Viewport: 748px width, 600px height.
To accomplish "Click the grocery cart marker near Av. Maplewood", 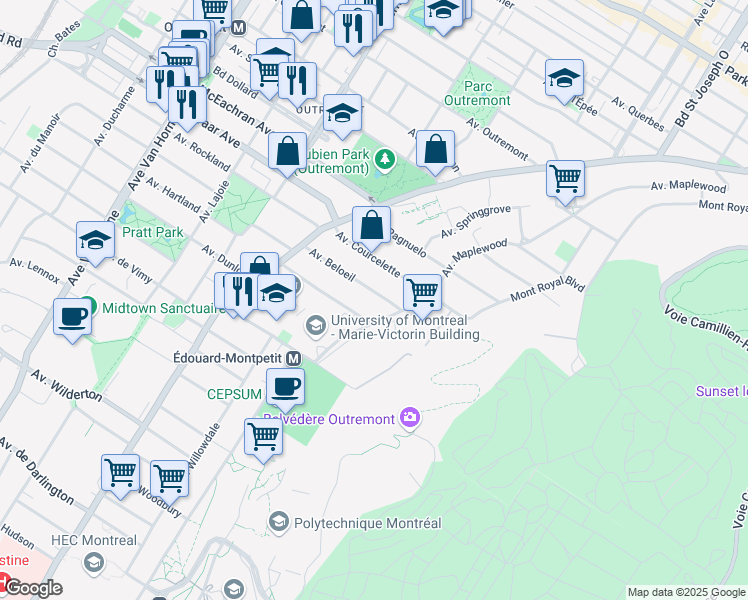I will pyautogui.click(x=565, y=182).
